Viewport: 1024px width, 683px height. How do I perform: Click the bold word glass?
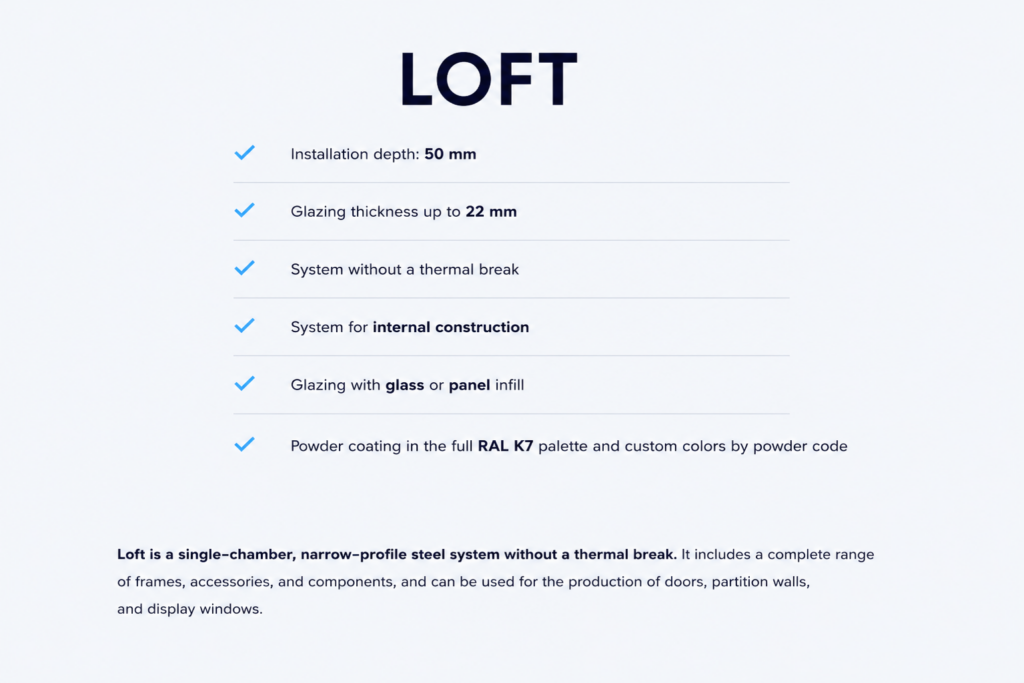(405, 385)
